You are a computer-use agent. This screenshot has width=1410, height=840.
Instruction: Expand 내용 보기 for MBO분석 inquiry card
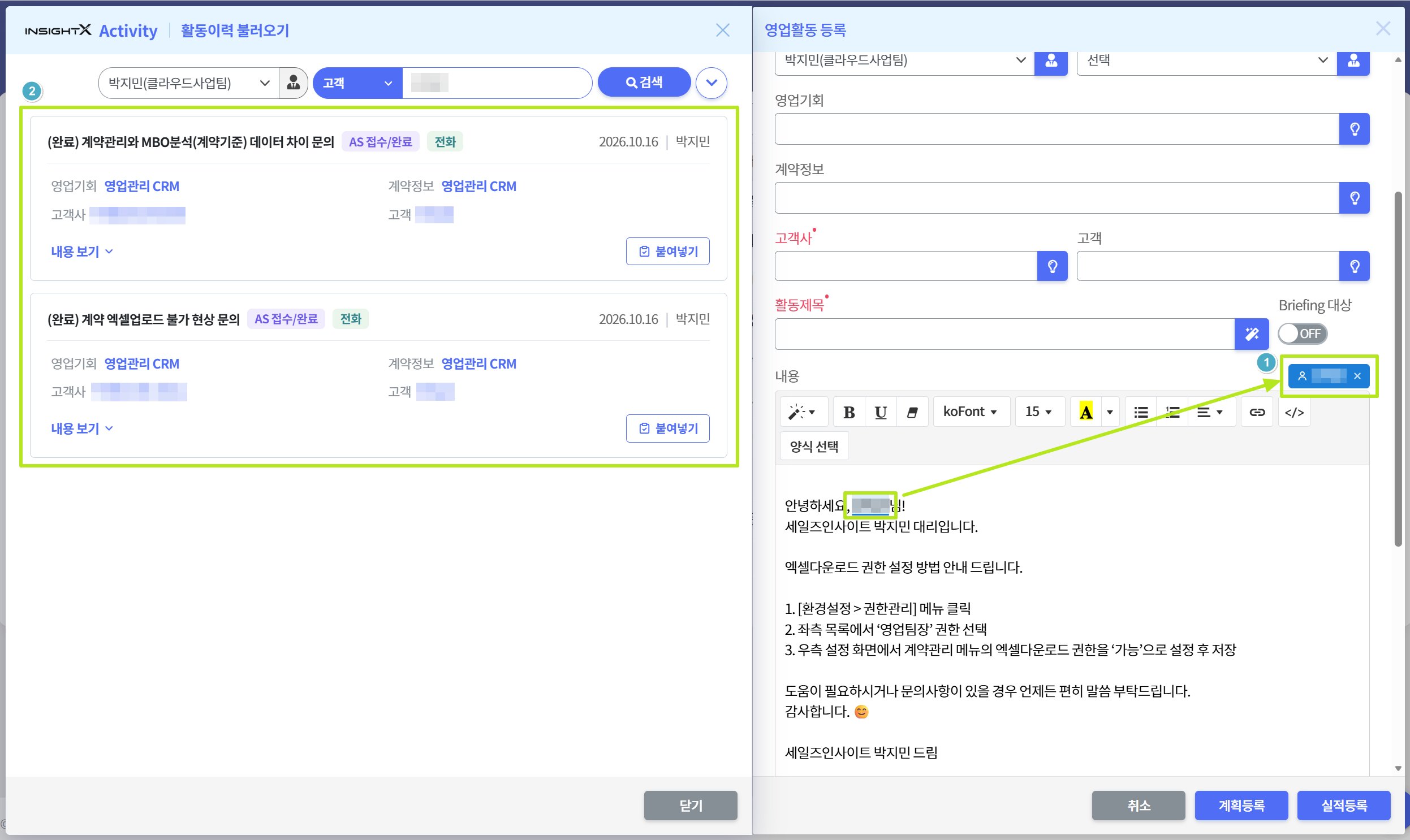[82, 252]
